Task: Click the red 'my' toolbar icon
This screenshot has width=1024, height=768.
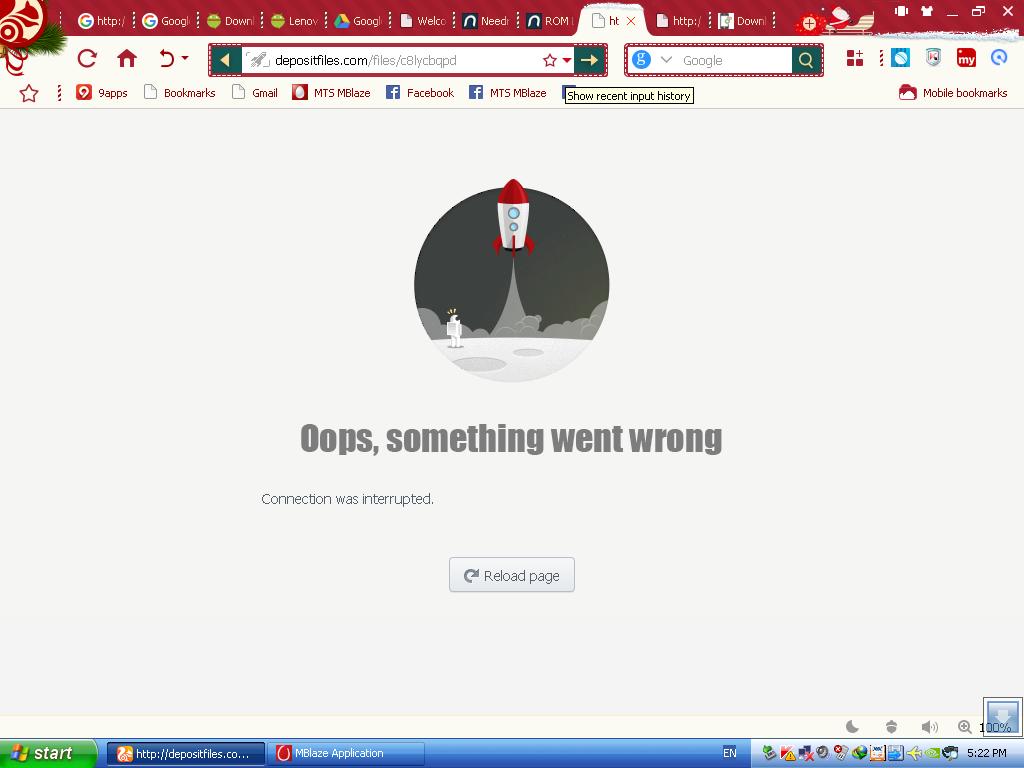Action: (966, 59)
